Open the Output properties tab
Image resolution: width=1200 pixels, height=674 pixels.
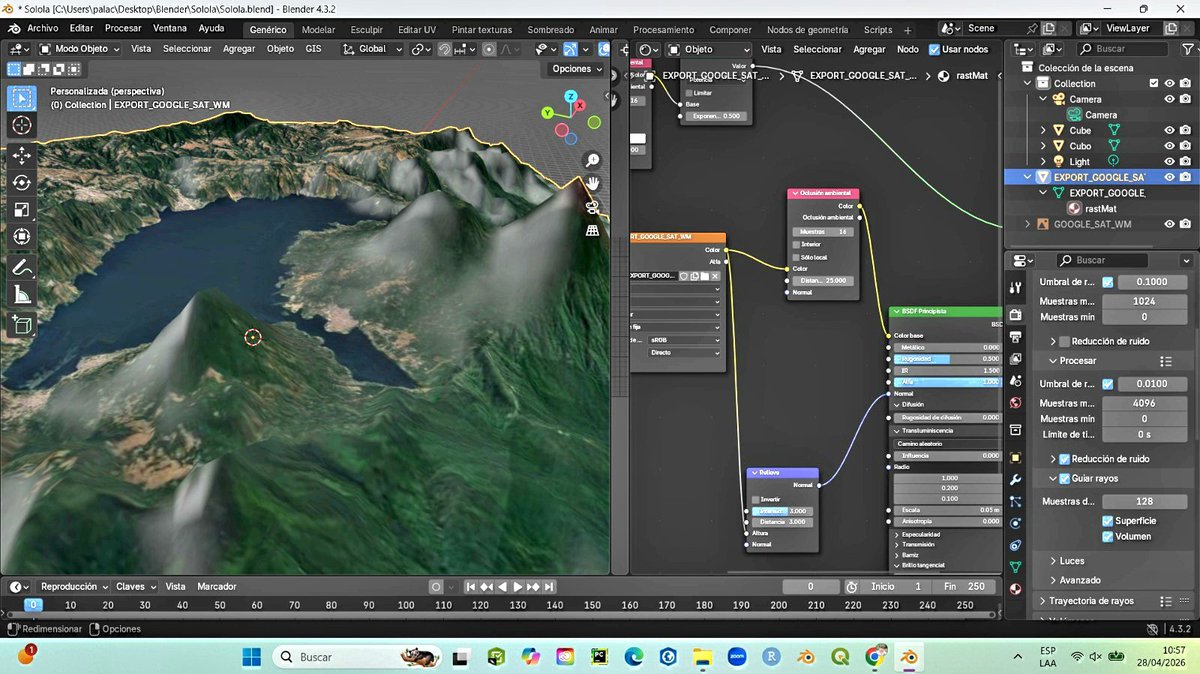click(x=1016, y=338)
